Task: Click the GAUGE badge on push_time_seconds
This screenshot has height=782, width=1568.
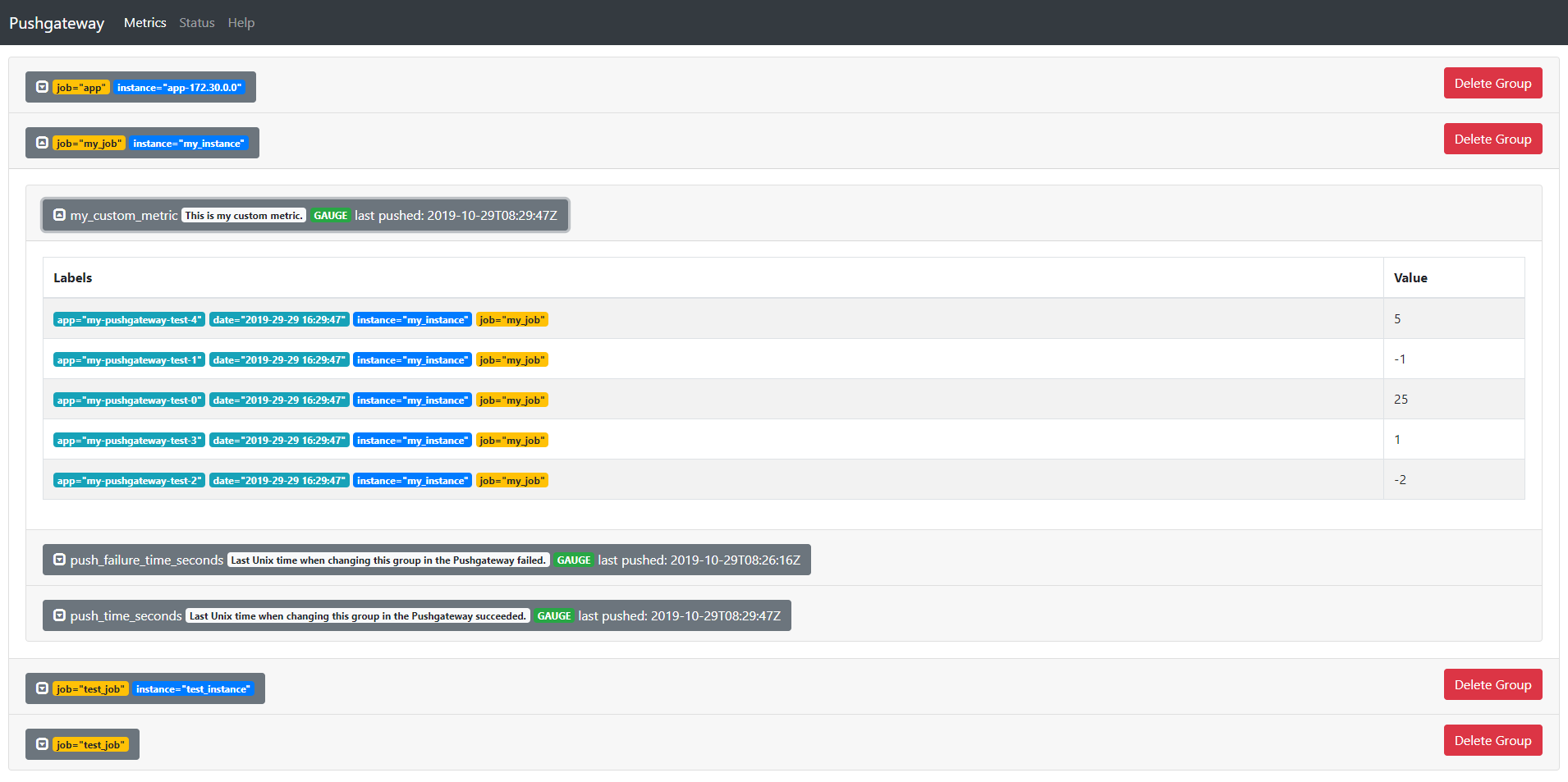Action: point(554,615)
